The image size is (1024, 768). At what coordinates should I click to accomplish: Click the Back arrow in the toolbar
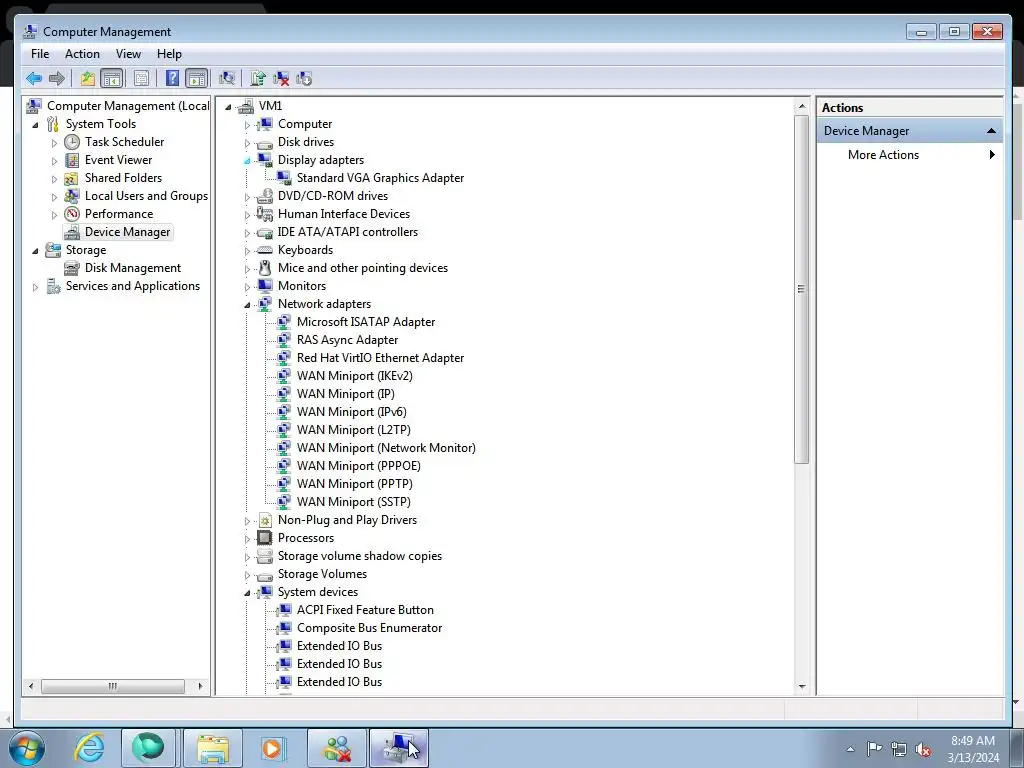(x=34, y=78)
